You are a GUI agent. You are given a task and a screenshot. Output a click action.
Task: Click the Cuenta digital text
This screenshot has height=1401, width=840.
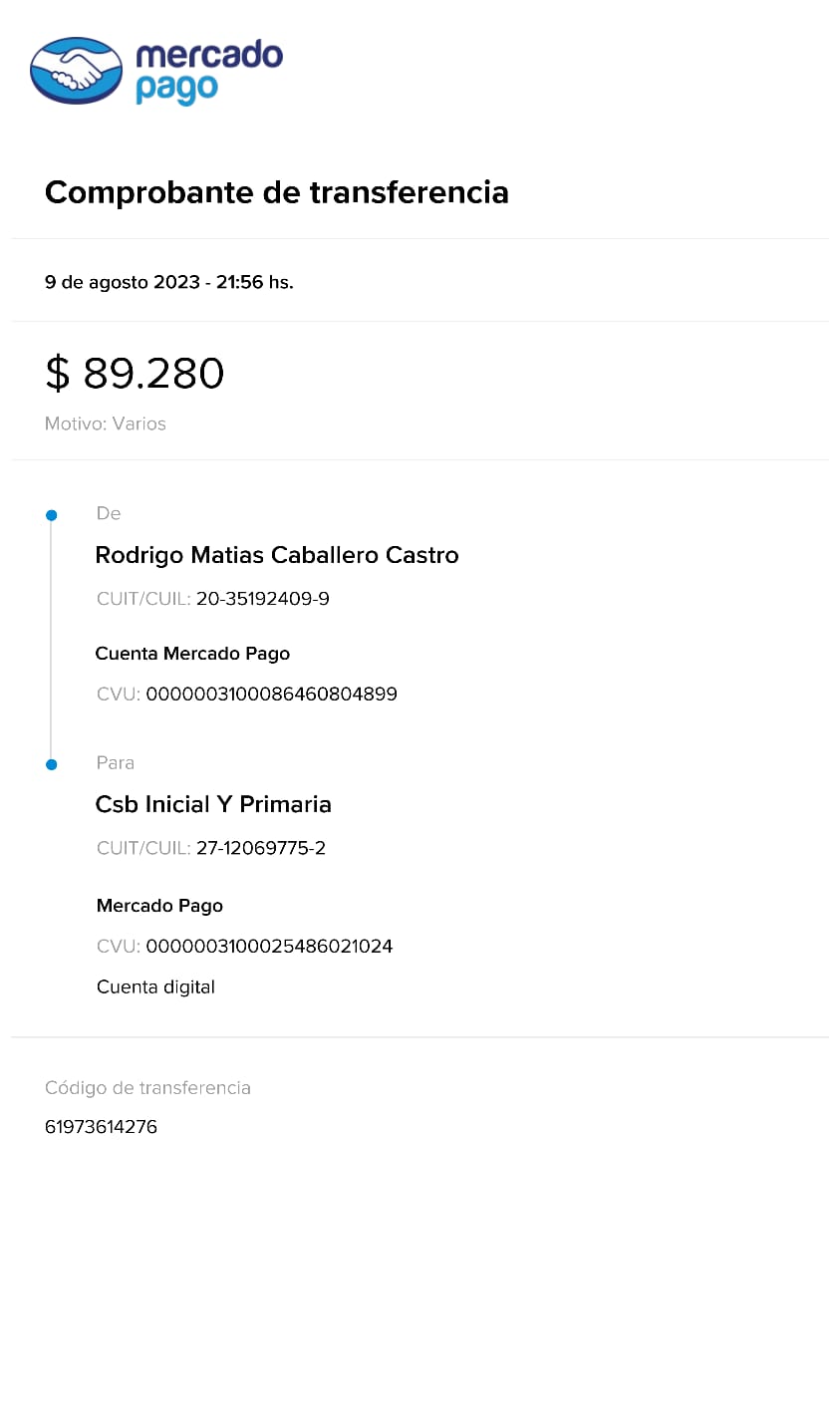pyautogui.click(x=155, y=986)
